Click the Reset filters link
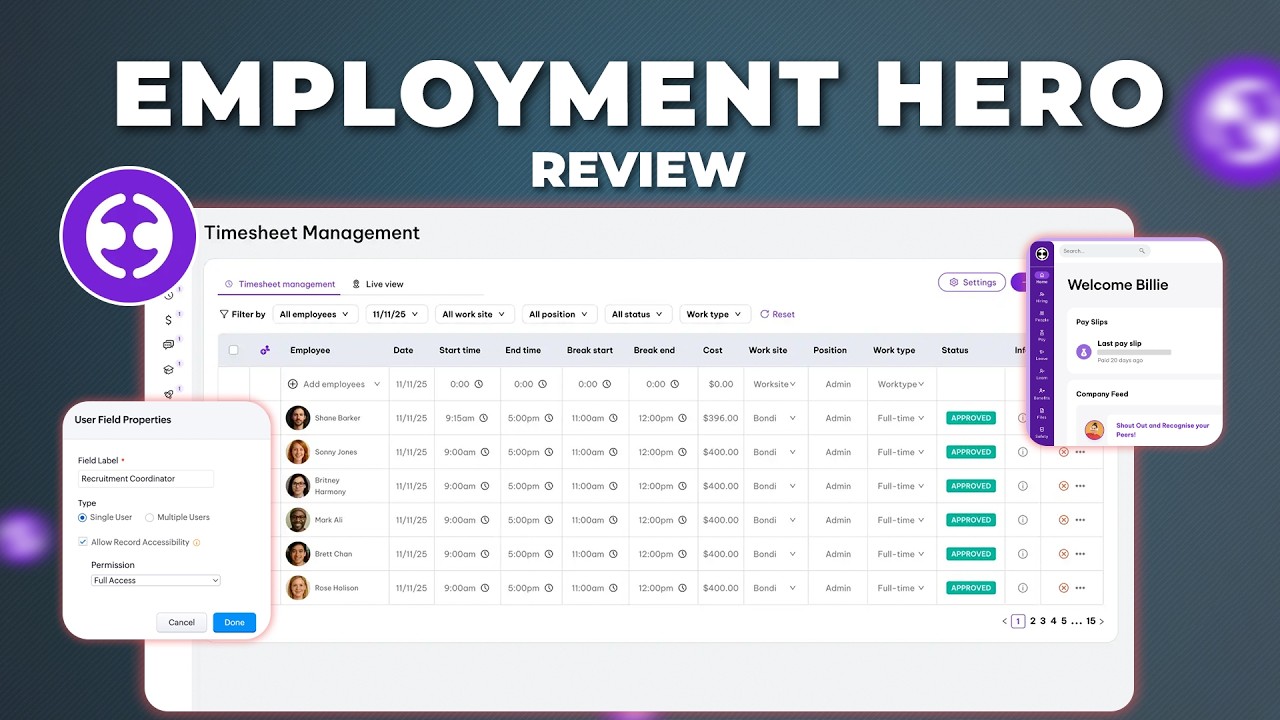 pyautogui.click(x=777, y=314)
